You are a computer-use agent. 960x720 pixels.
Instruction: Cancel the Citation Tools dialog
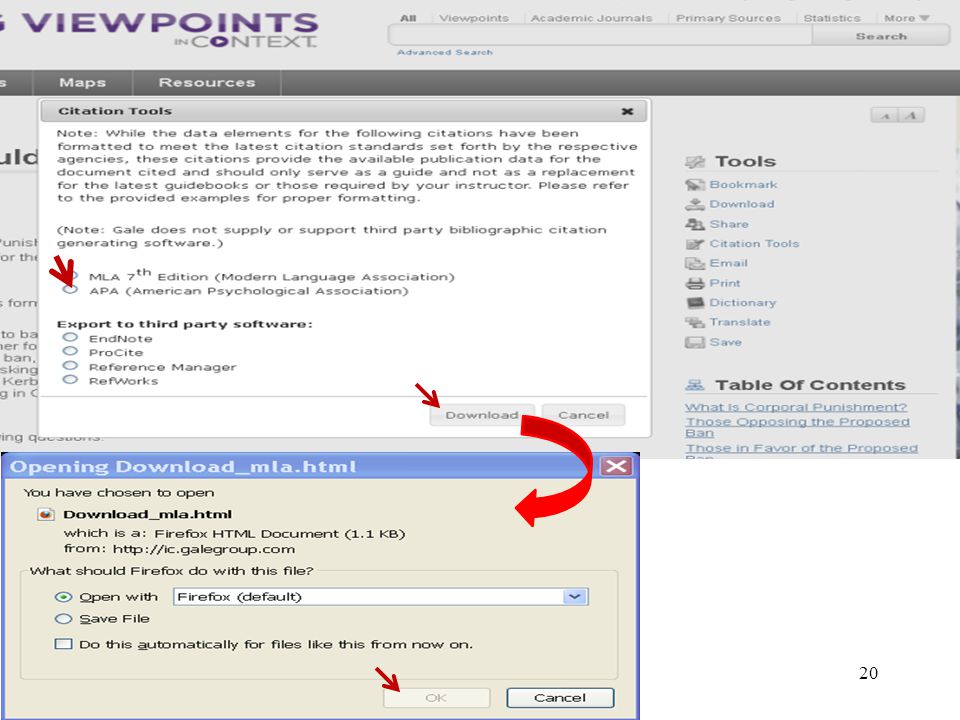583,415
